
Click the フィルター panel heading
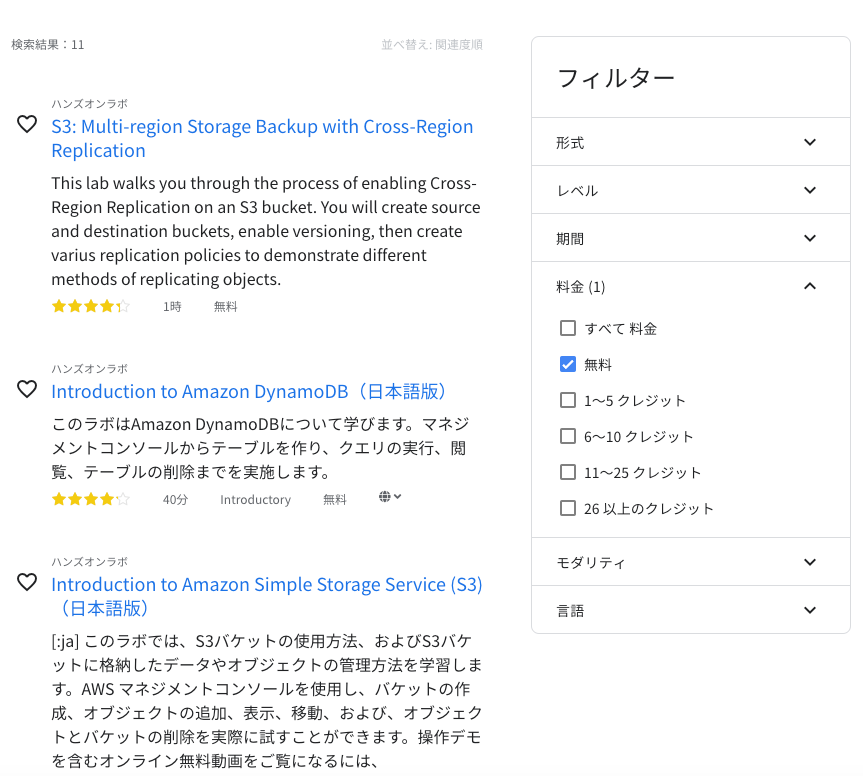[x=616, y=78]
